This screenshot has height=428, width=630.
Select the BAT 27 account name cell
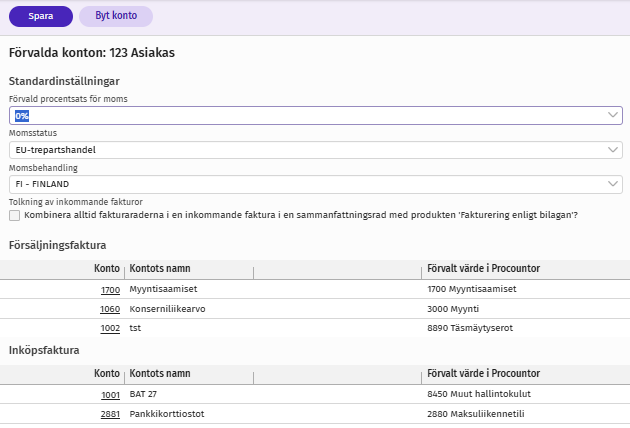[143, 394]
